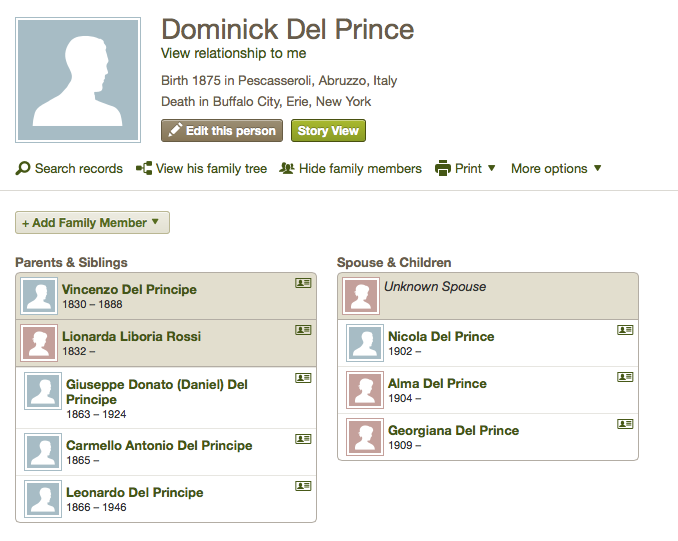Click profile card icon for Nicola Del Prince
This screenshot has width=678, height=541.
click(x=625, y=330)
